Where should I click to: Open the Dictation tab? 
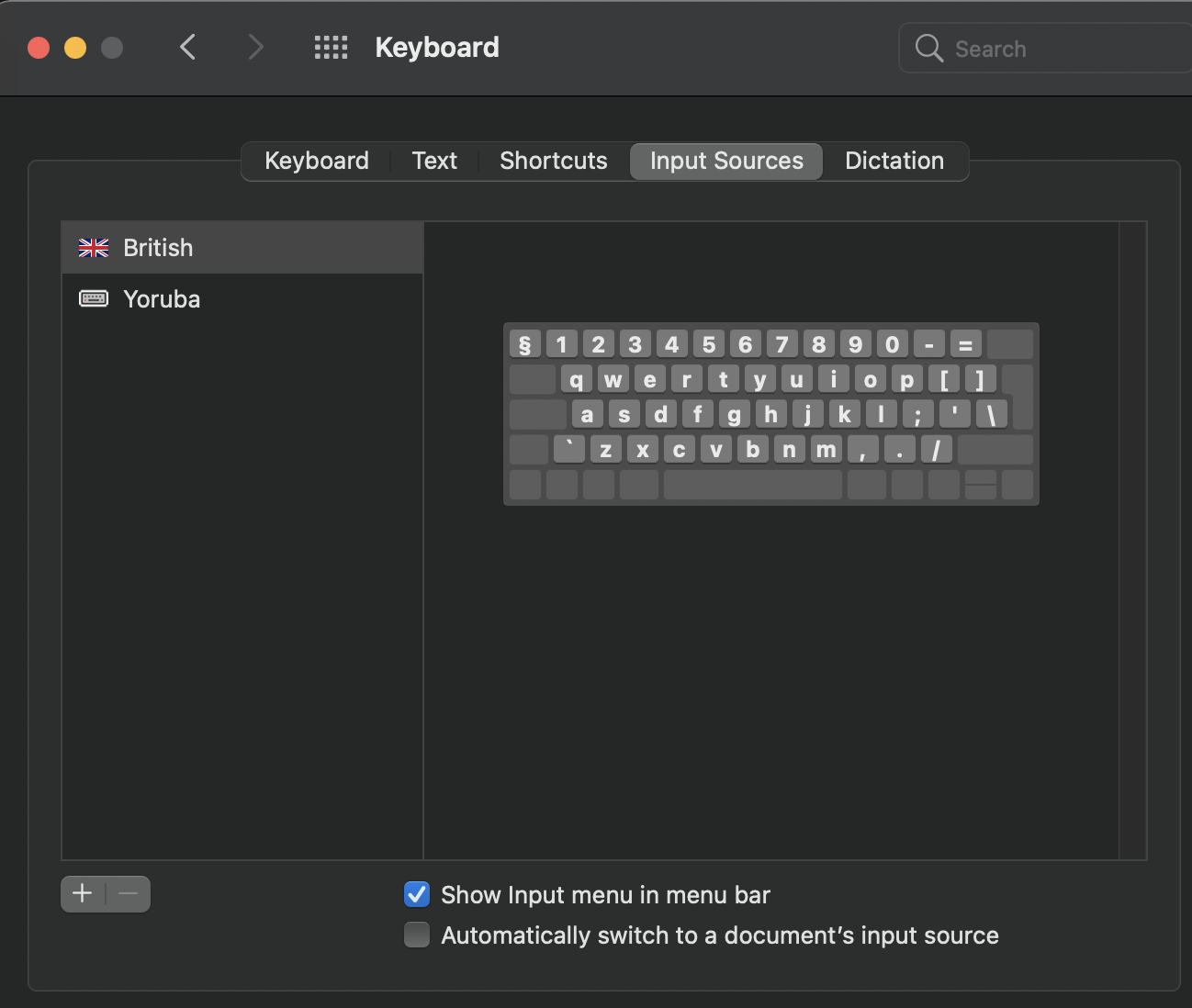(894, 161)
